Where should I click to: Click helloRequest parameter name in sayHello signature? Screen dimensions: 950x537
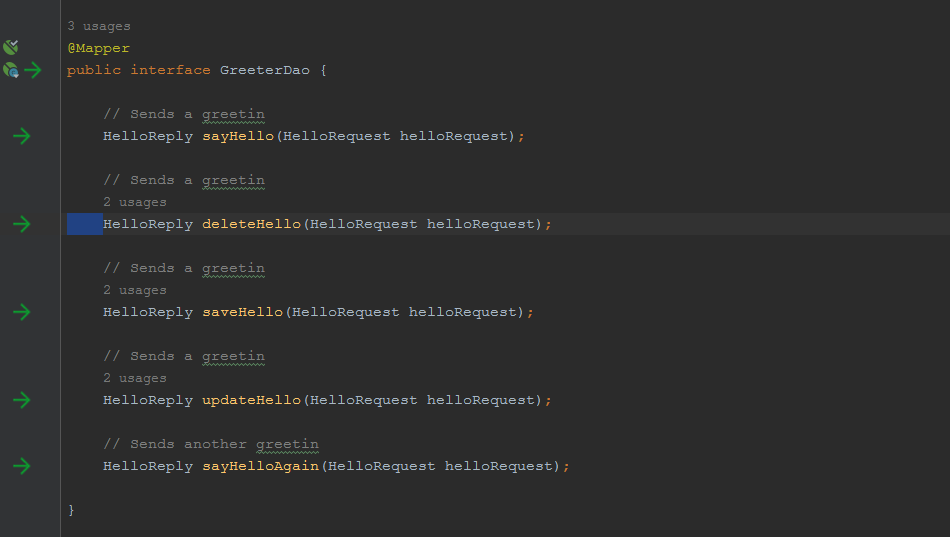point(453,136)
